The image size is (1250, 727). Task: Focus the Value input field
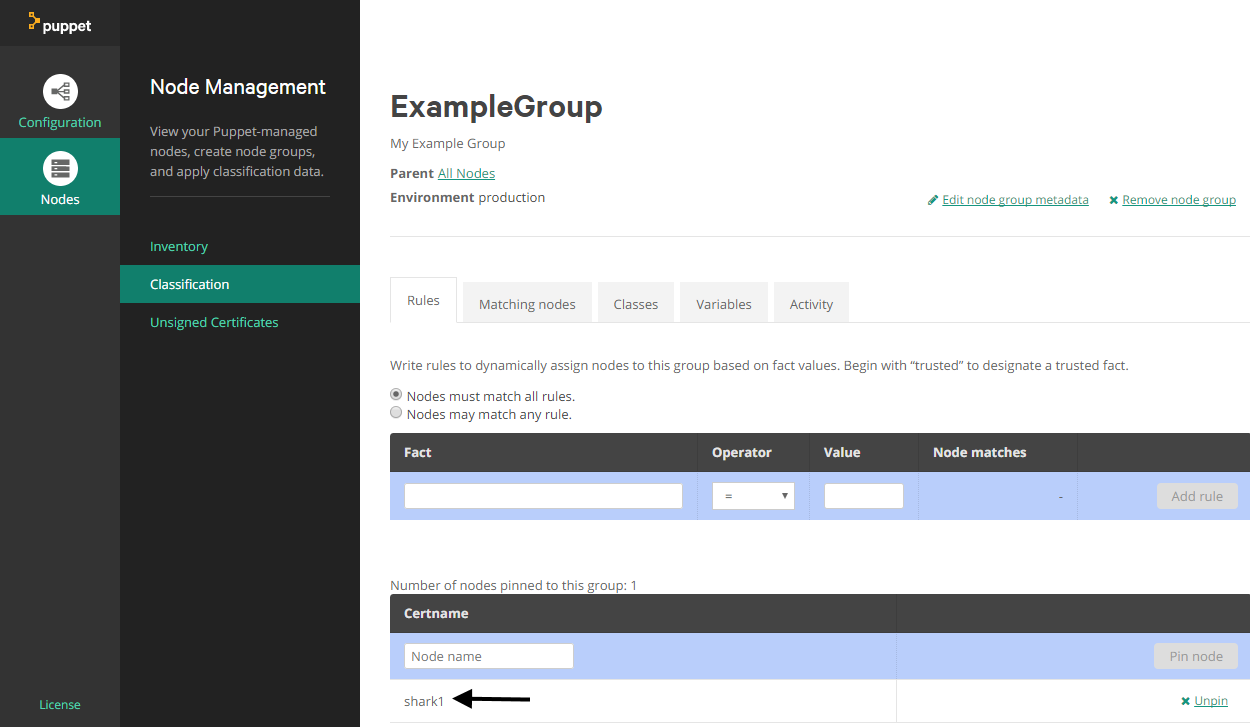click(864, 496)
